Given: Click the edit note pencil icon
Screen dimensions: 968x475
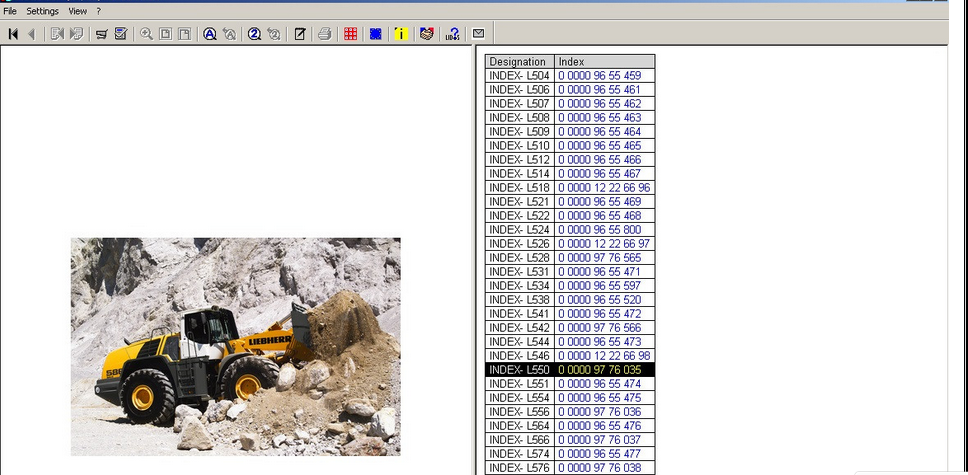Looking at the screenshot, I should 299,34.
